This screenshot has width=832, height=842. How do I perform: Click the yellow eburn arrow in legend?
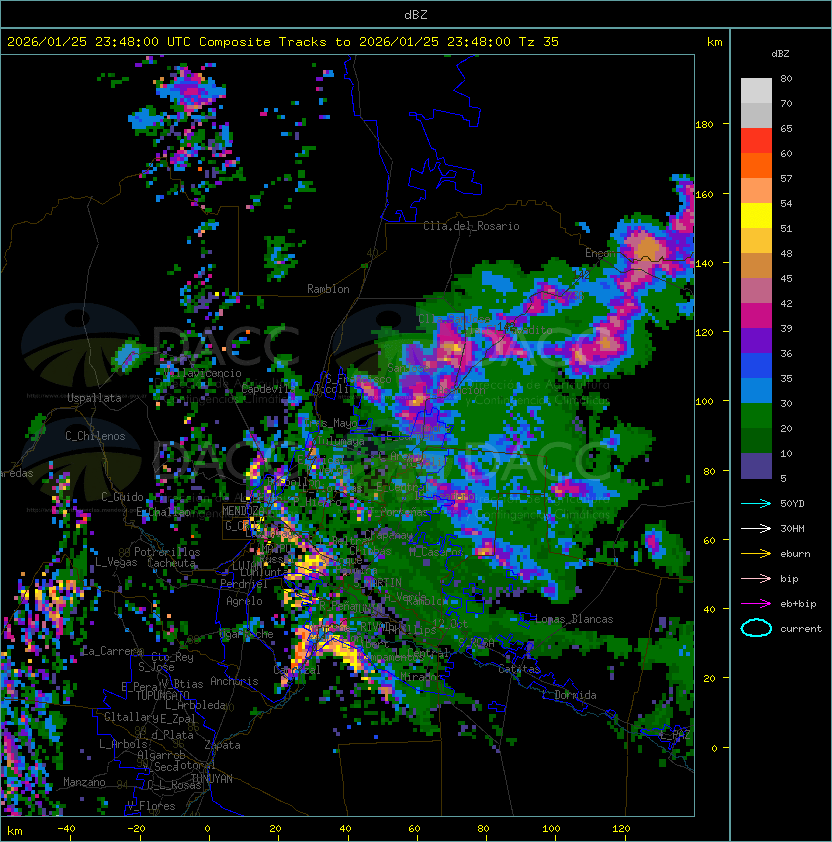pos(756,554)
